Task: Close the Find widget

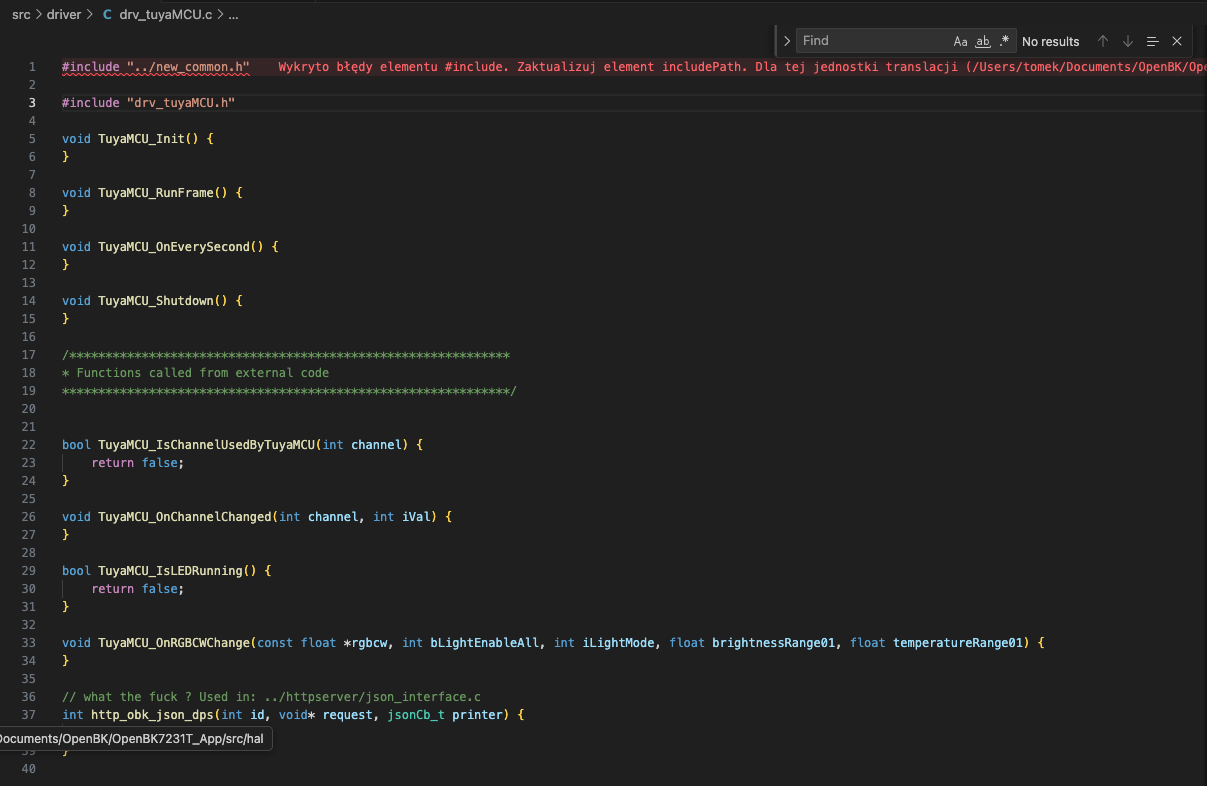Action: (1177, 41)
